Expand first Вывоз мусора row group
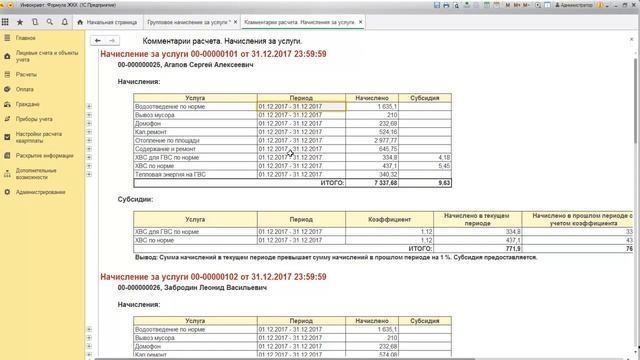Viewport: 640px width, 360px height. pyautogui.click(x=89, y=115)
